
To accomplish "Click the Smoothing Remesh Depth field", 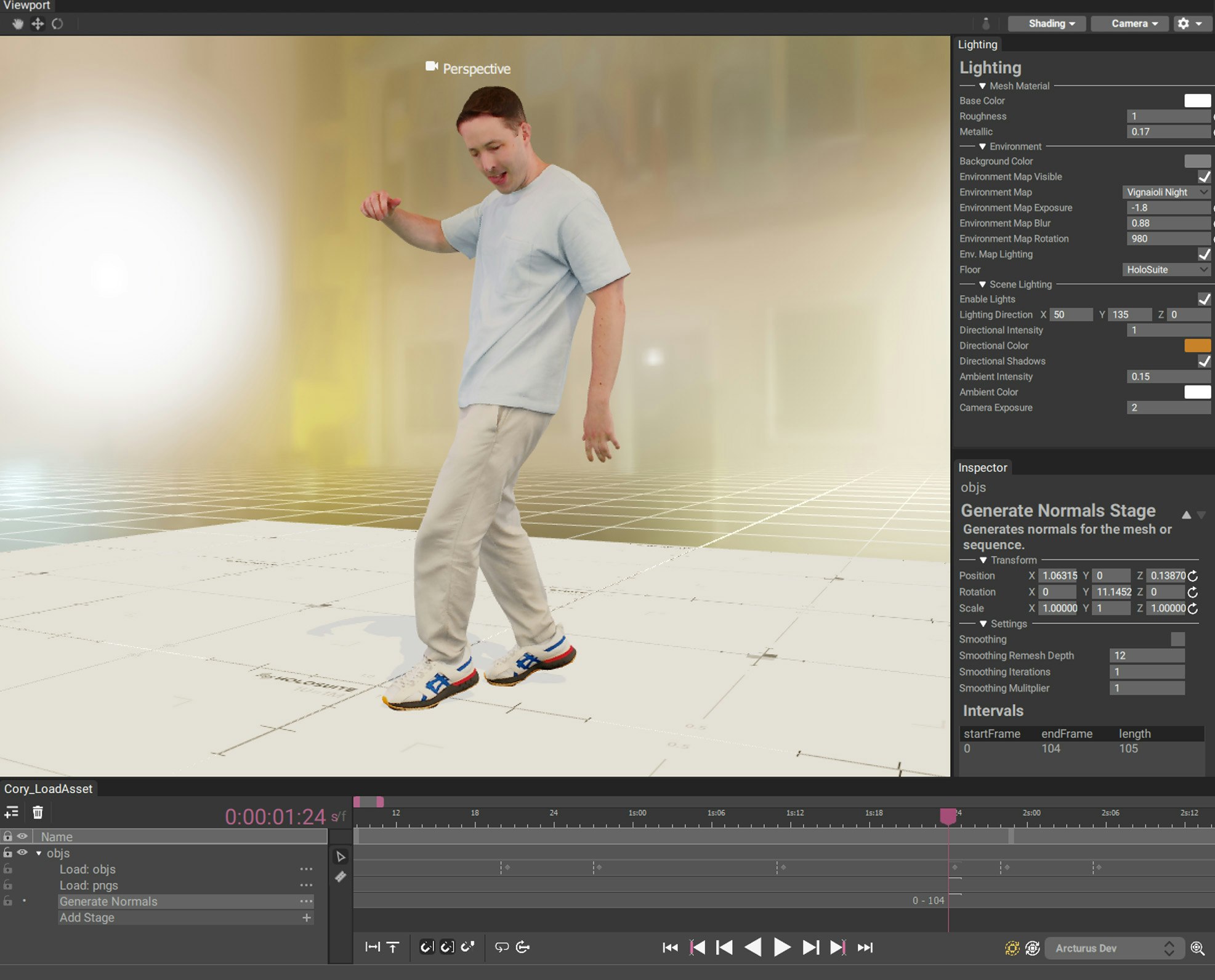I will coord(1147,656).
